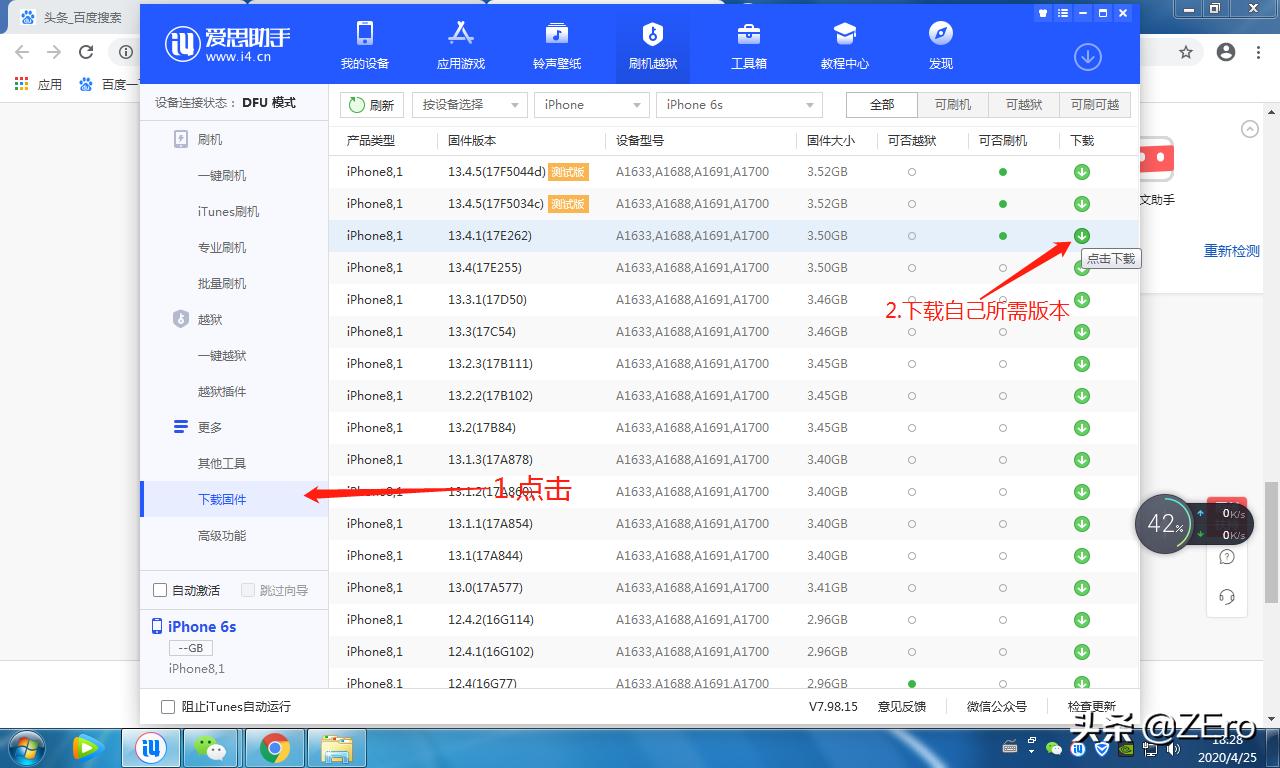Download firmware 13.3(17C54)
The width and height of the screenshot is (1280, 768).
pyautogui.click(x=1081, y=332)
